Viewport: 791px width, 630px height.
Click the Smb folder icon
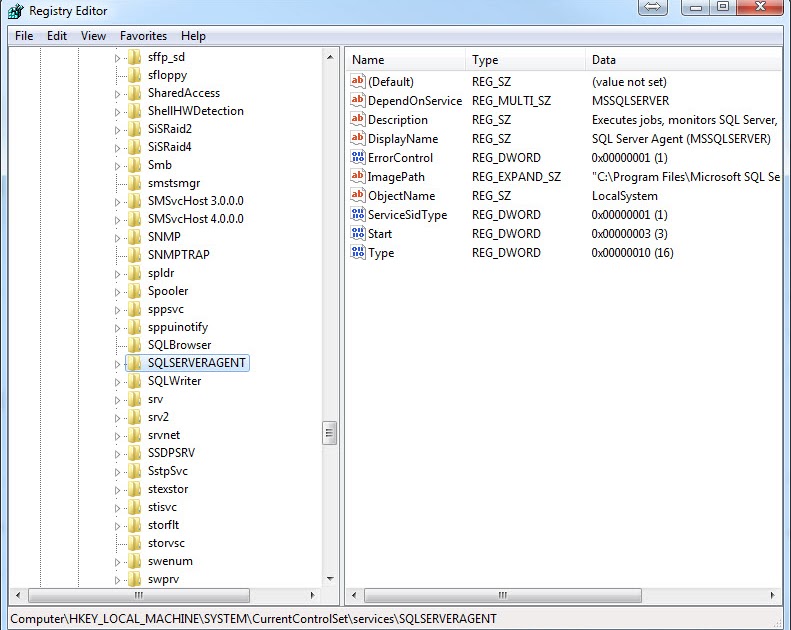134,165
